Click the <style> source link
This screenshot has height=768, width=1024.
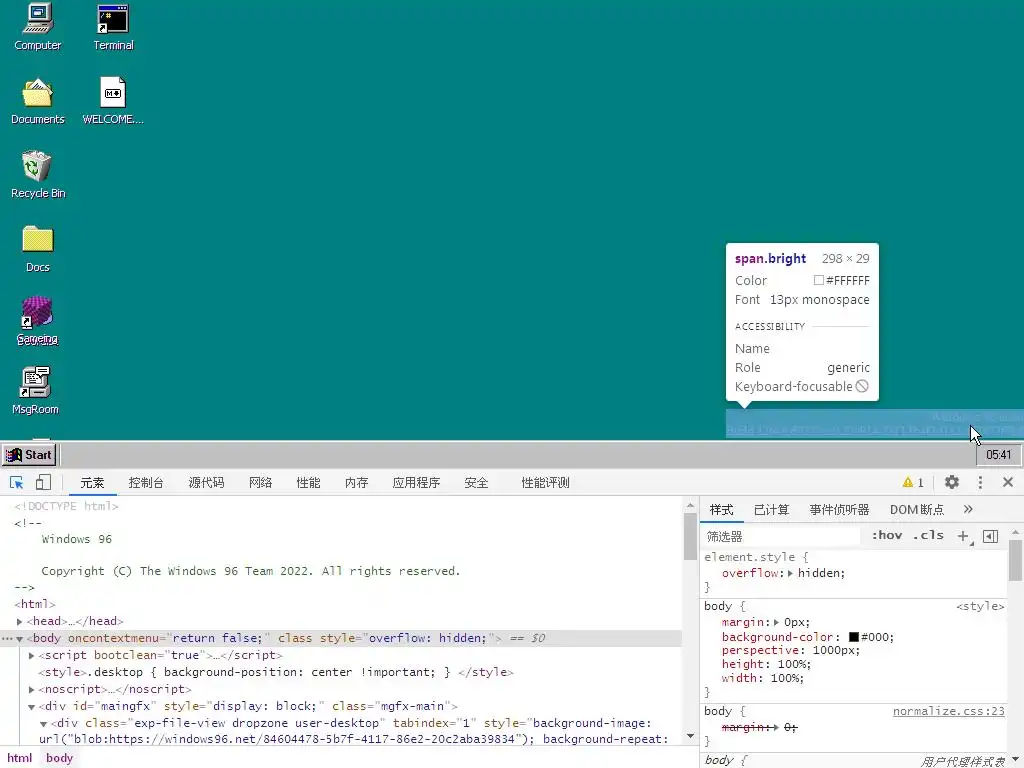pyautogui.click(x=980, y=606)
